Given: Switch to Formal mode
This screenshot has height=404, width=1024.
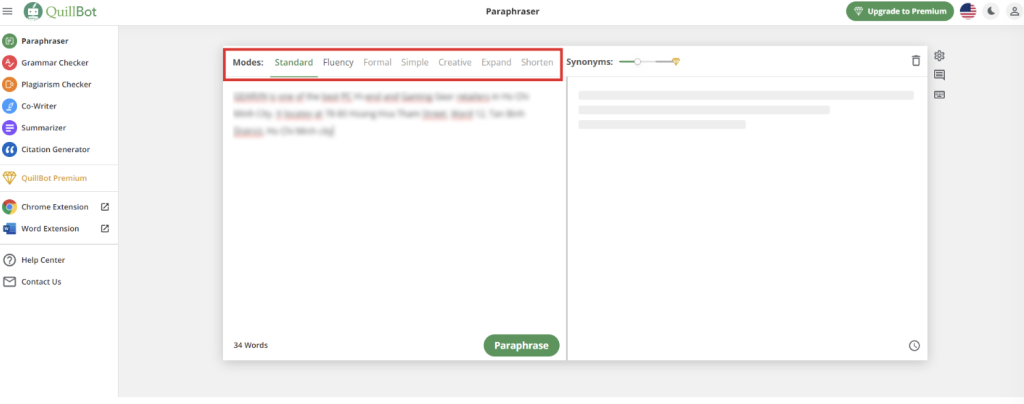Looking at the screenshot, I should [377, 63].
